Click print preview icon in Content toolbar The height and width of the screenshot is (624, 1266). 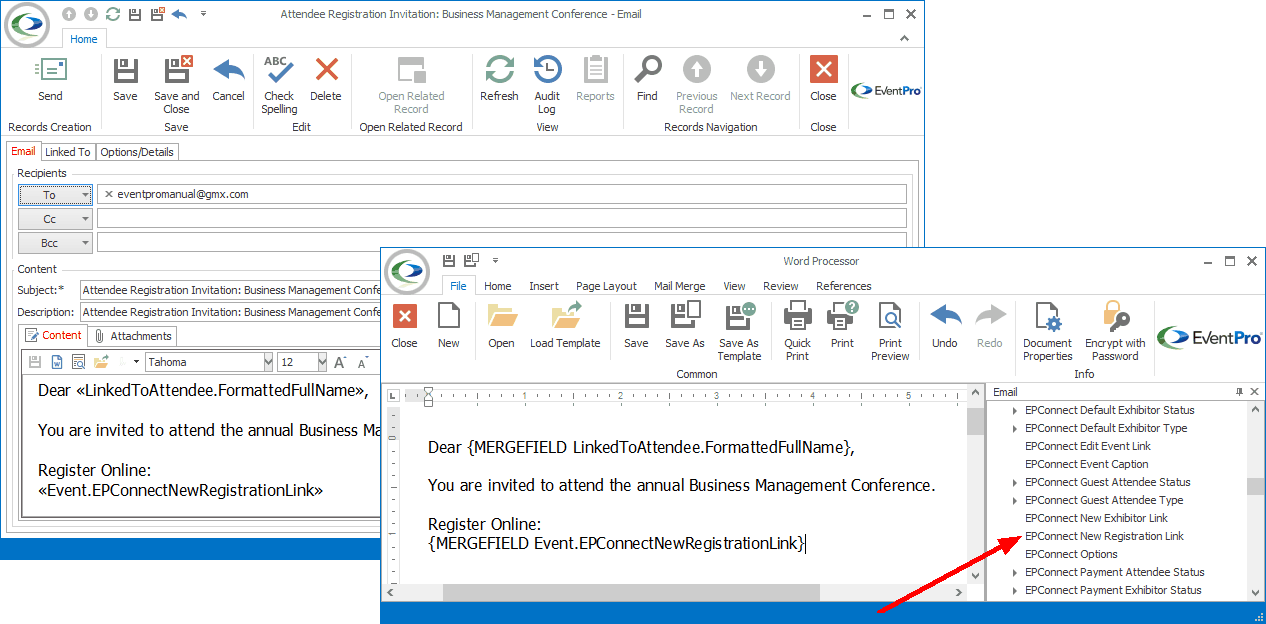(78, 362)
